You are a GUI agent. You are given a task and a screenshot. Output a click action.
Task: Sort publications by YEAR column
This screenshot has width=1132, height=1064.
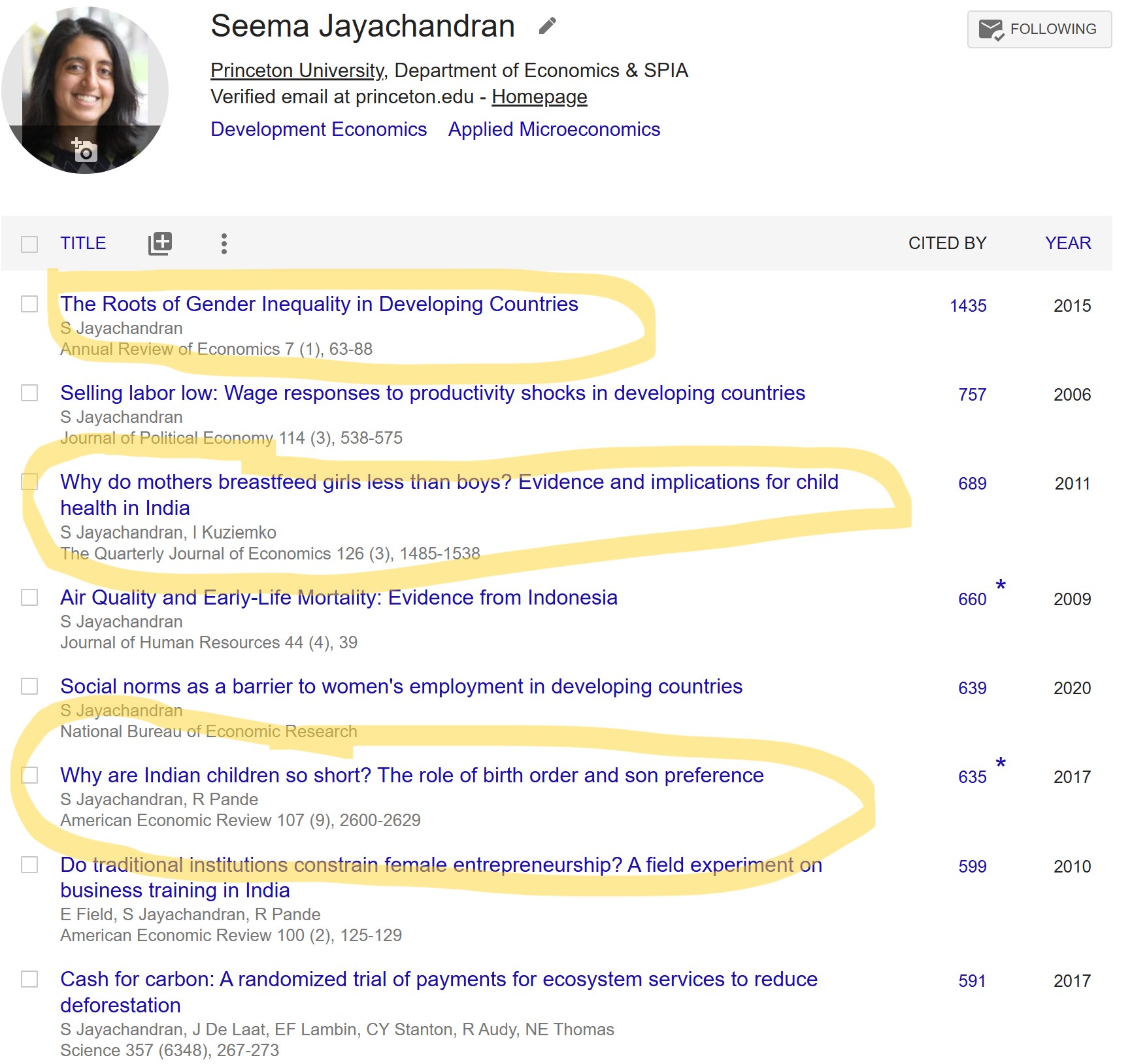coord(1067,244)
